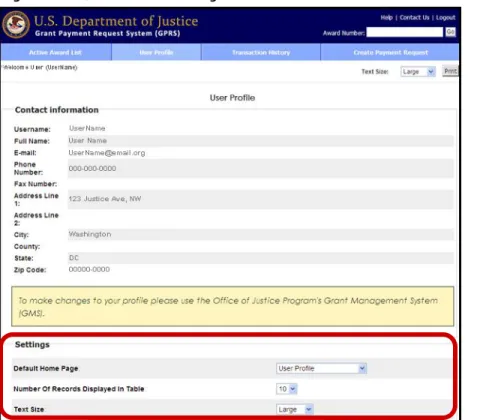Switch to the User Profile tab
This screenshot has height=420, width=477.
156,52
